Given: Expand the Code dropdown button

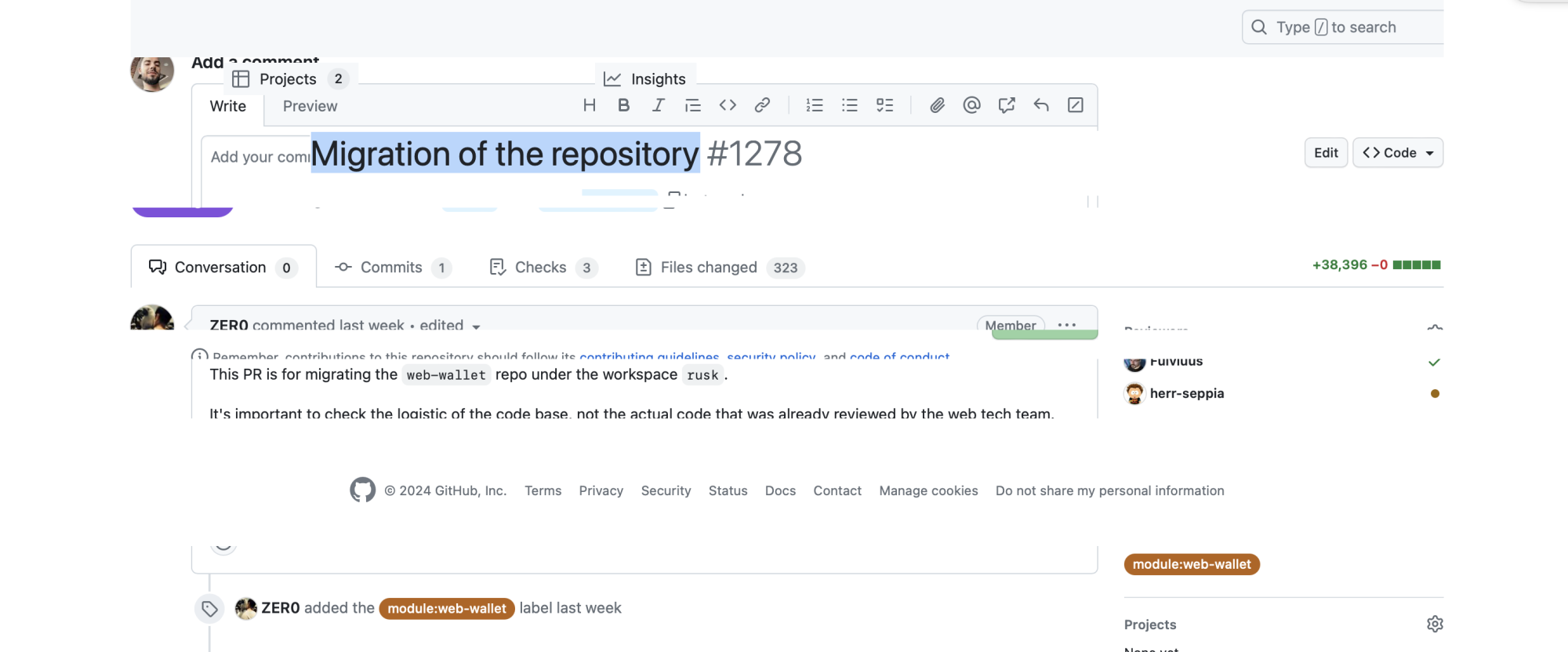Looking at the screenshot, I should click(1398, 153).
